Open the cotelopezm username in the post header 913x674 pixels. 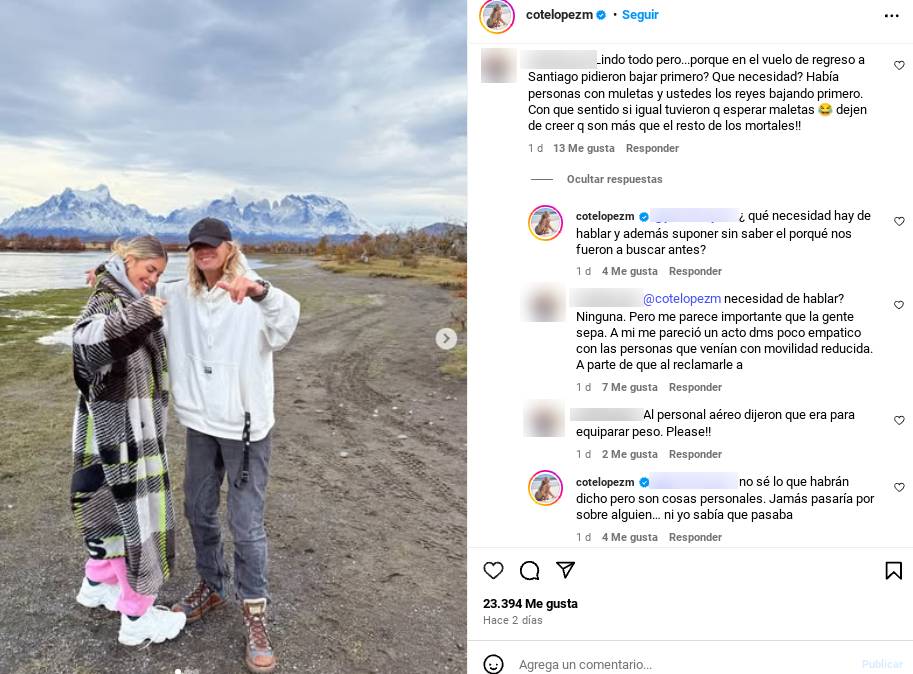[x=559, y=15]
